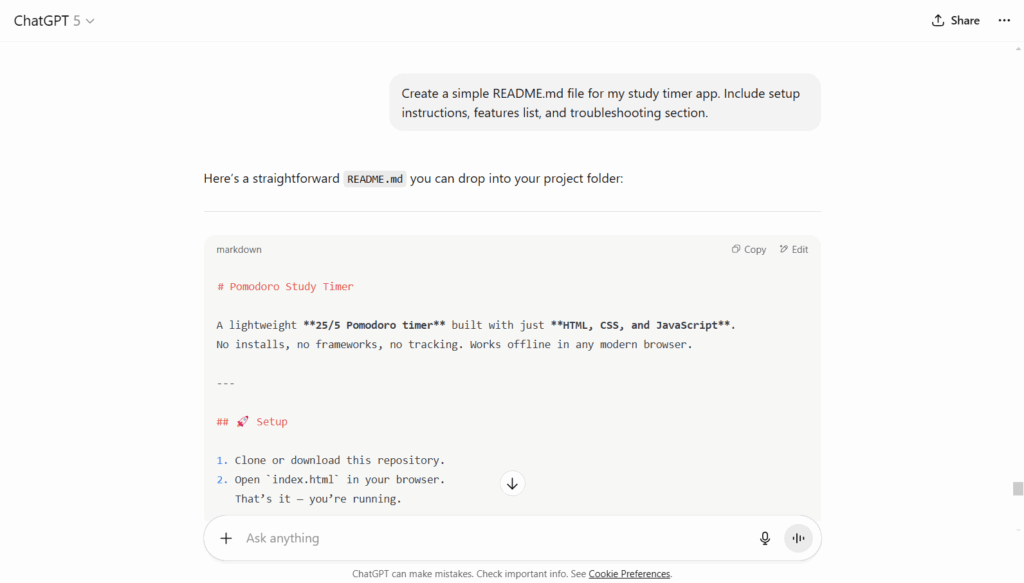The height and width of the screenshot is (583, 1024).
Task: Open the Cookie Preferences link
Action: tap(629, 574)
